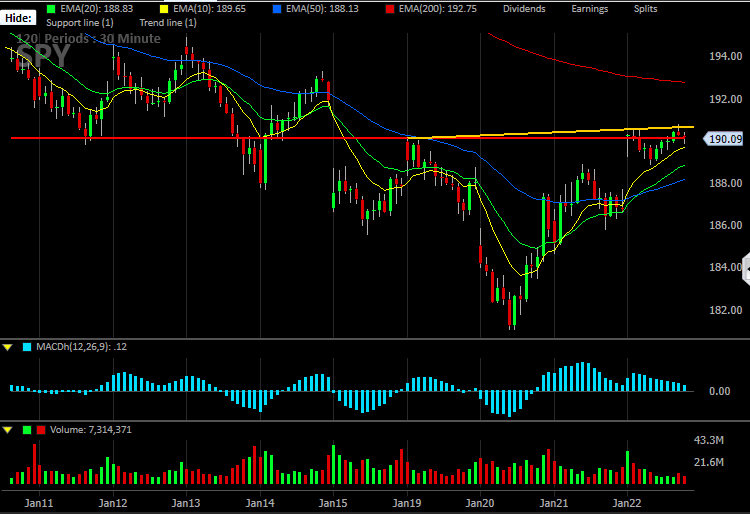Click the 186.00 price axis label
Image resolution: width=750 pixels, height=514 pixels.
(726, 225)
